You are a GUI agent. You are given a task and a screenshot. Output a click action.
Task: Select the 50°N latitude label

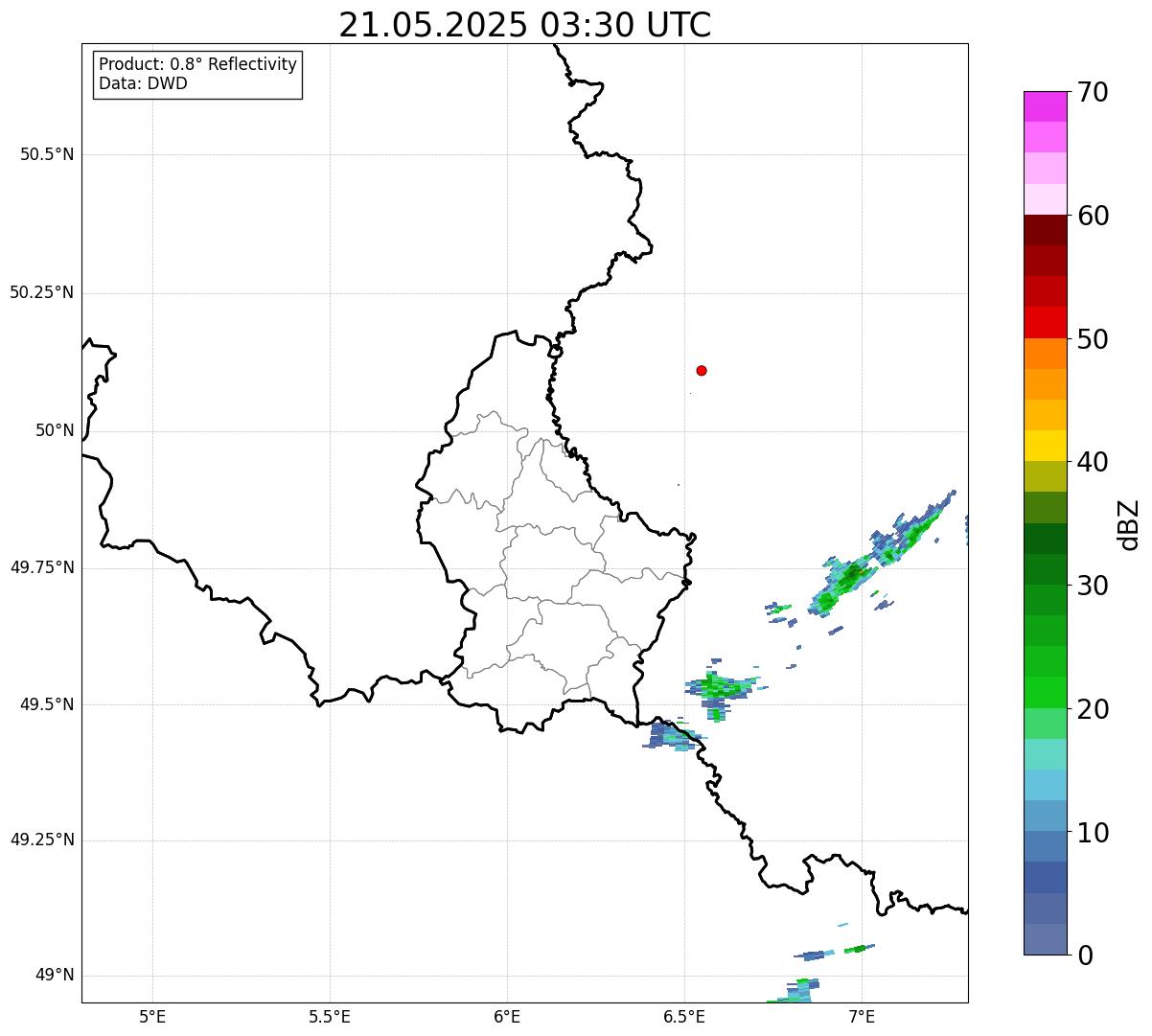click(x=55, y=430)
